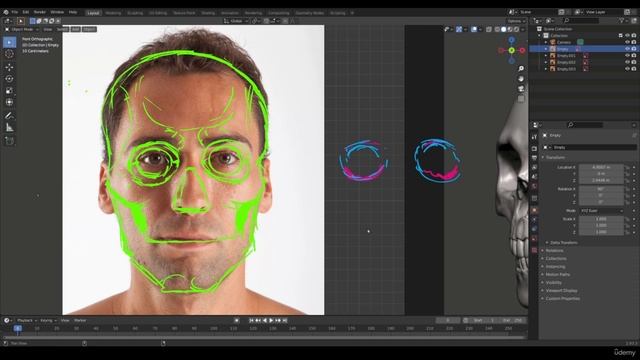Click the outliner filter funnel icon
The height and width of the screenshot is (360, 640).
[x=622, y=20]
